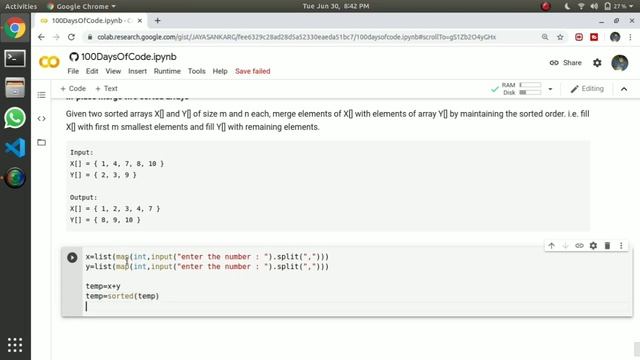Click the RAM usage bar
This screenshot has height=360, width=640.
click(530, 85)
